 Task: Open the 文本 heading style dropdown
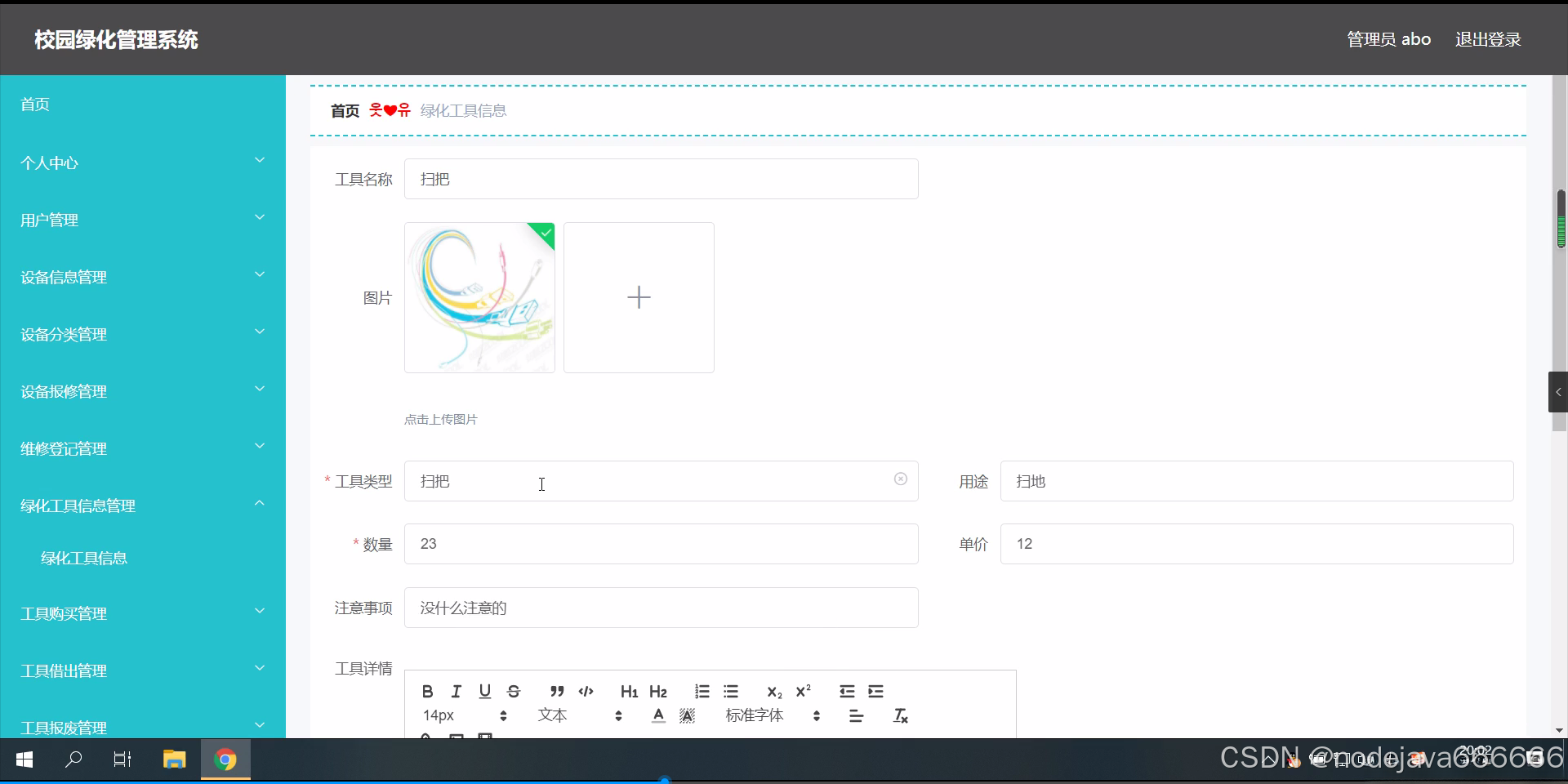click(580, 715)
